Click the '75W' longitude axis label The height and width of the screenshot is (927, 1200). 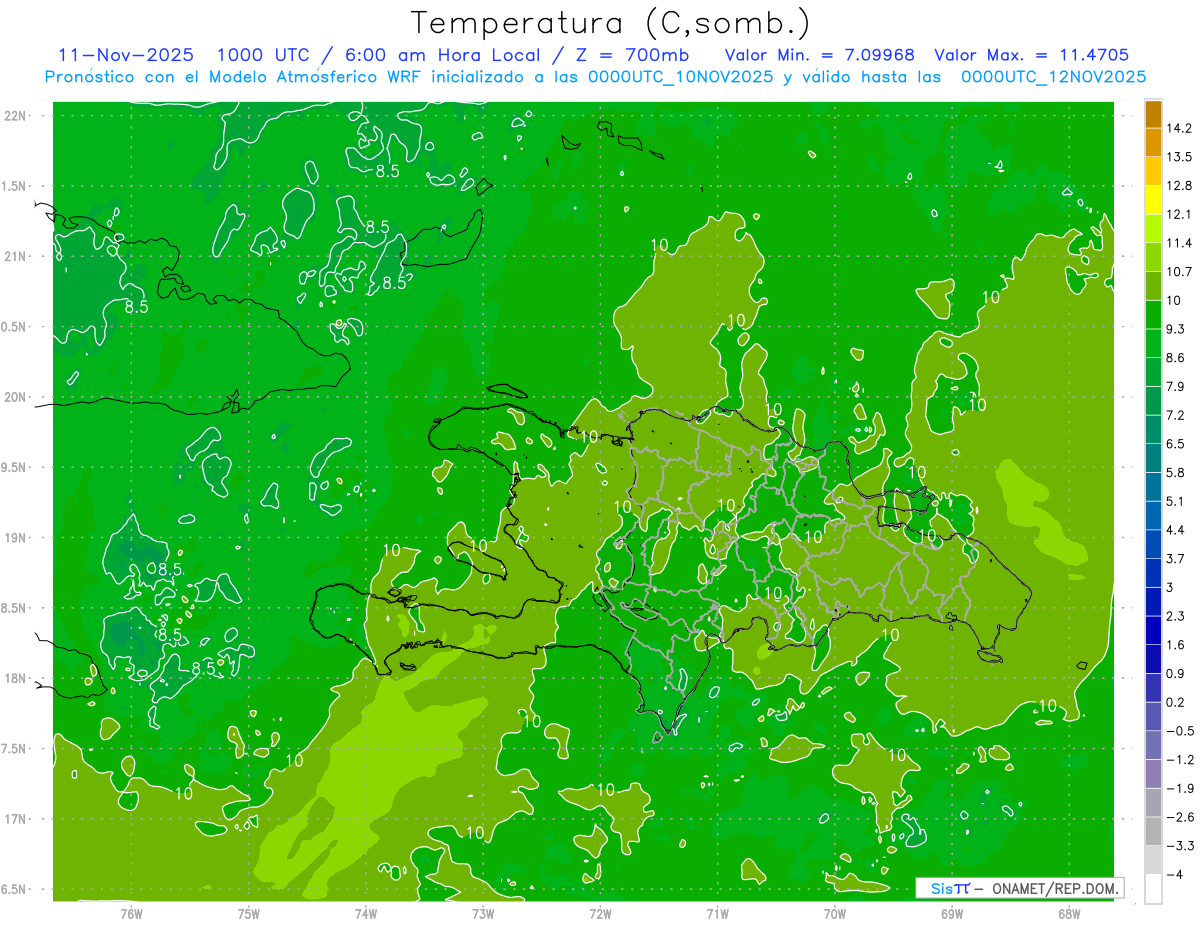(x=249, y=913)
